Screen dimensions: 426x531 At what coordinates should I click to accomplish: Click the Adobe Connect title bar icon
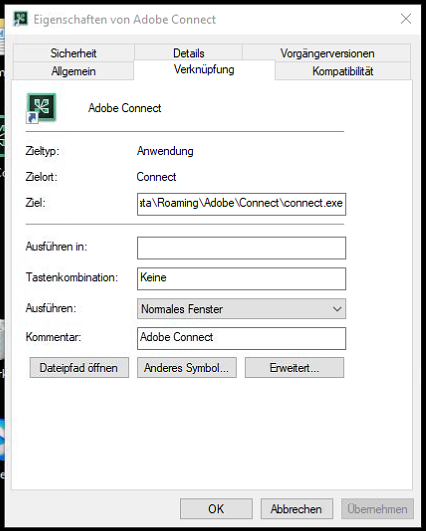[20, 19]
